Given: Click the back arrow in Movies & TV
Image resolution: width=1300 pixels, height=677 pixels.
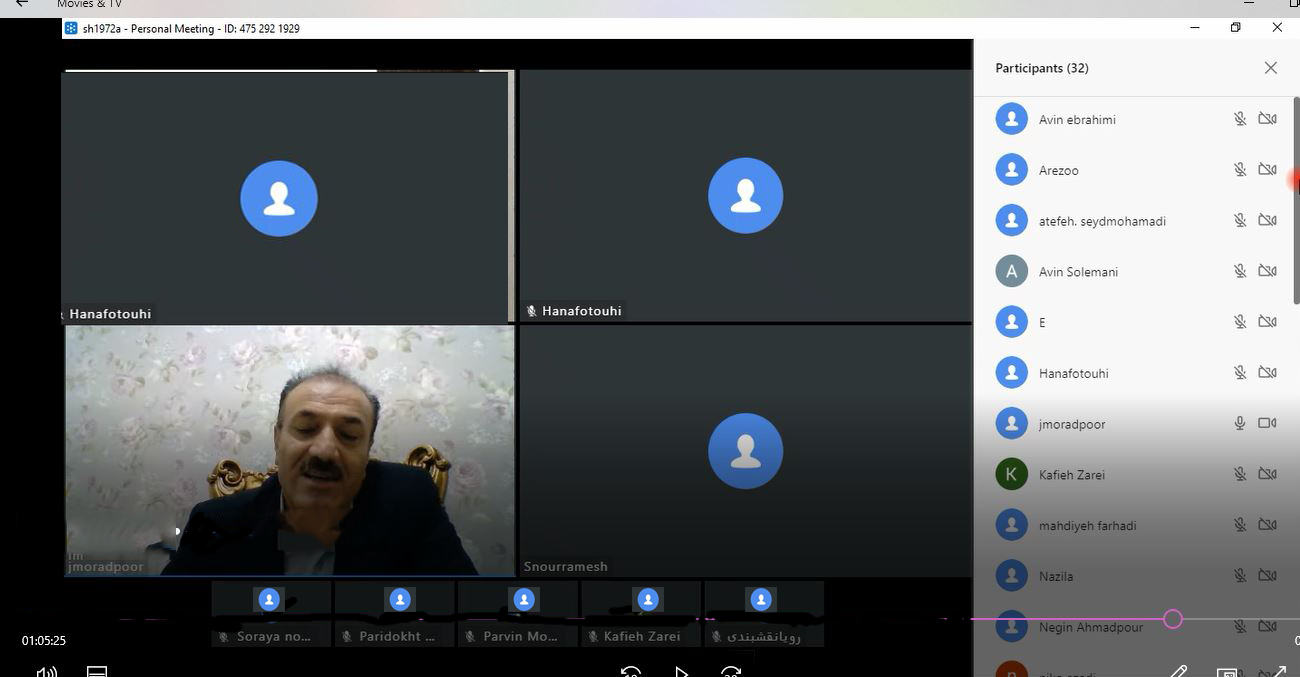Looking at the screenshot, I should pos(21,4).
